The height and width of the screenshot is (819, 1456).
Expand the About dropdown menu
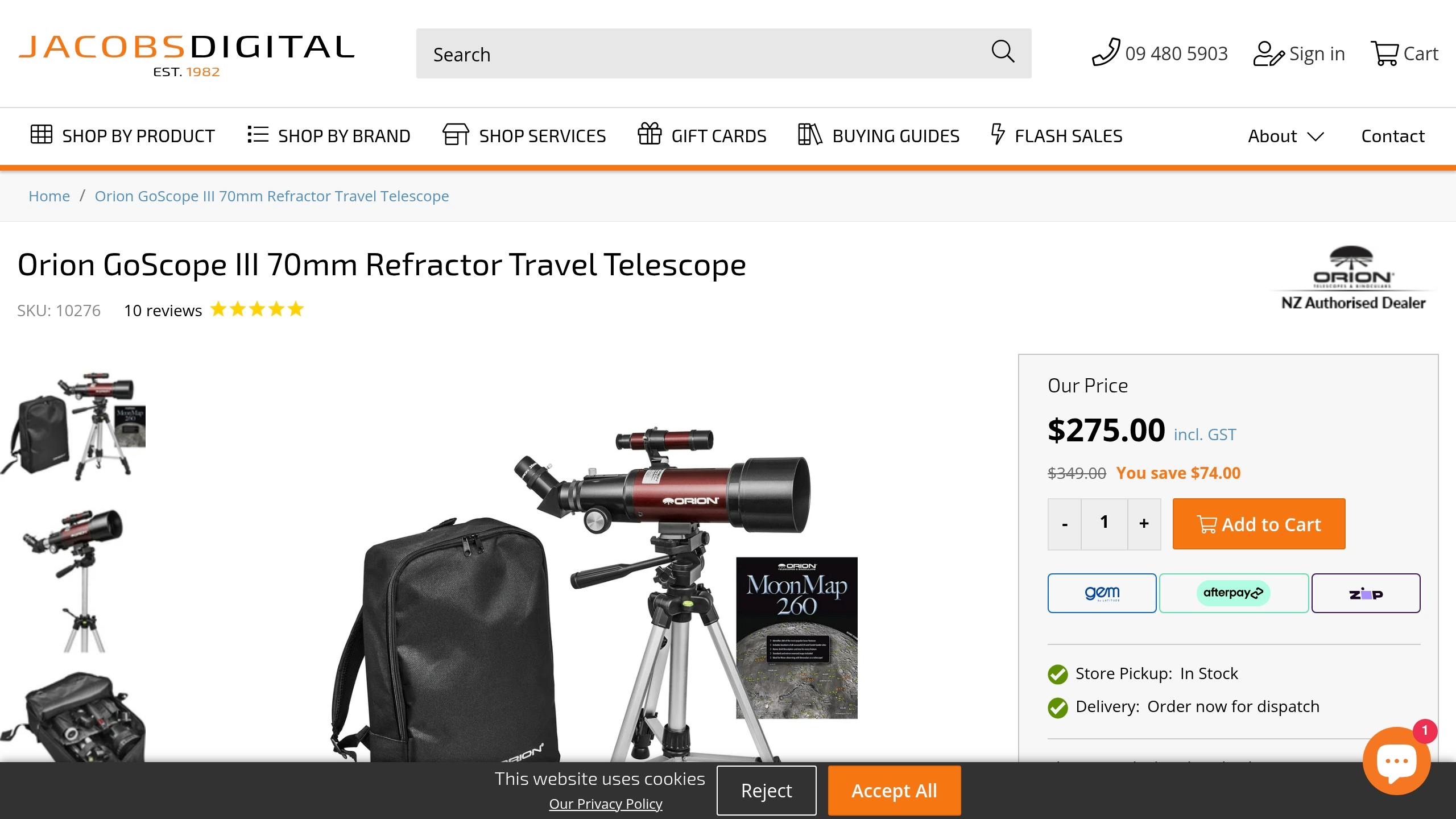coord(1285,136)
